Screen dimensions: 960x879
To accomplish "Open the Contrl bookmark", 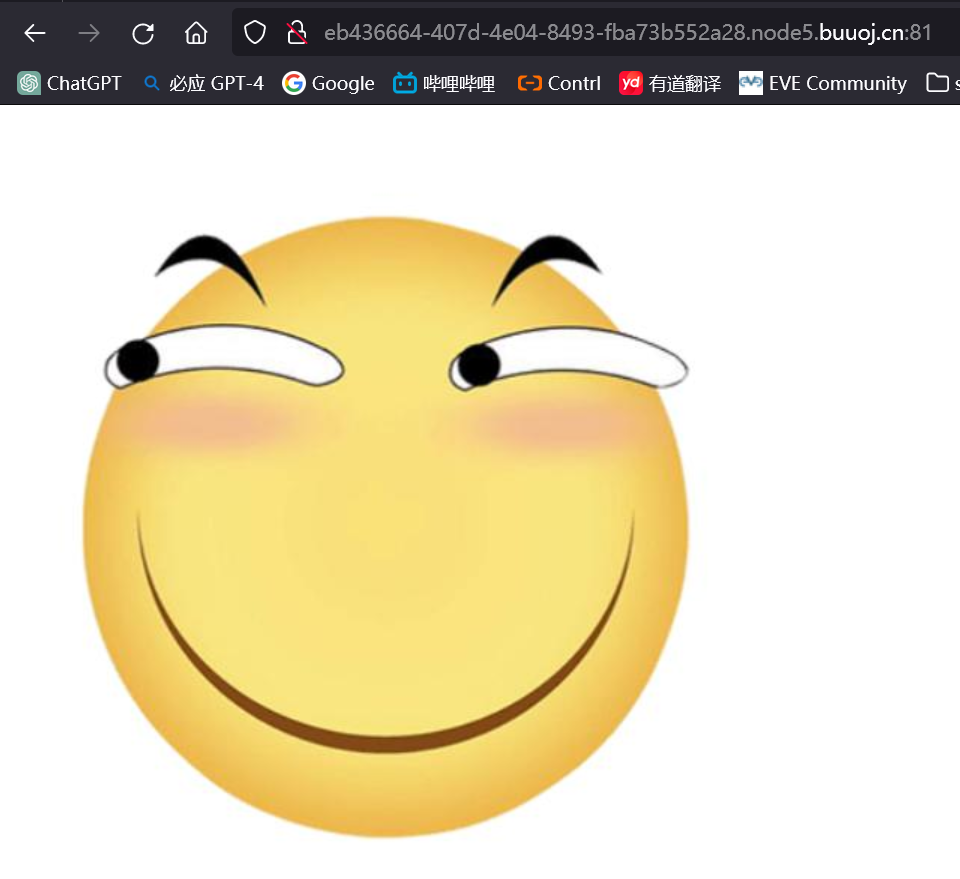I will pos(559,83).
